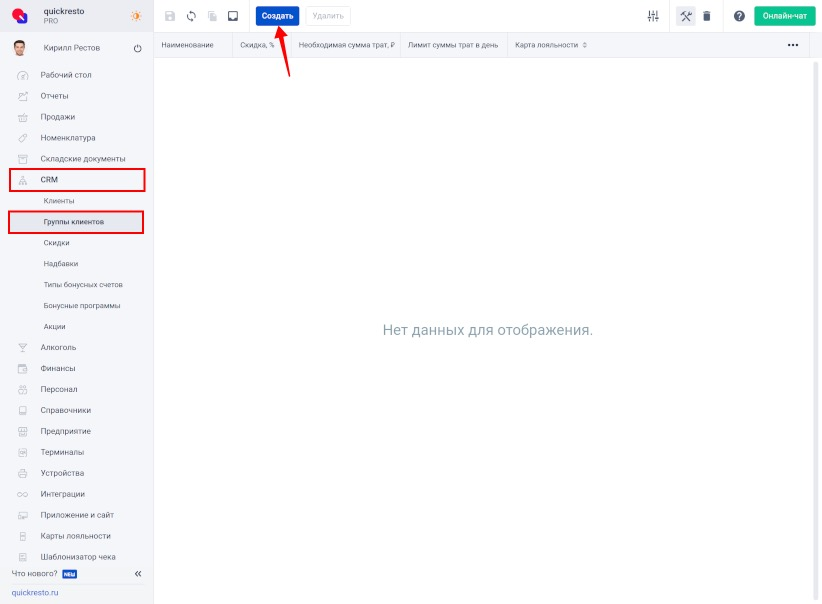Open the Что нового? link
Screen dimensions: 822x604
pos(35,574)
